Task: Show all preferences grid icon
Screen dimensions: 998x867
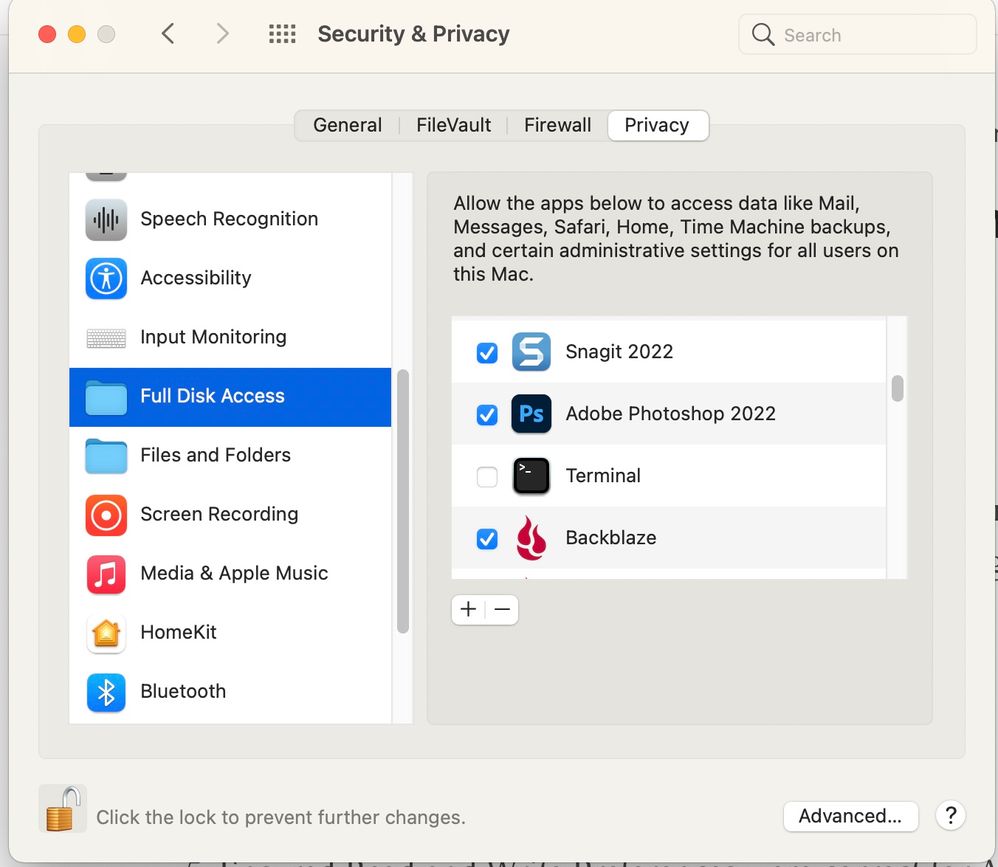Action: [x=282, y=34]
